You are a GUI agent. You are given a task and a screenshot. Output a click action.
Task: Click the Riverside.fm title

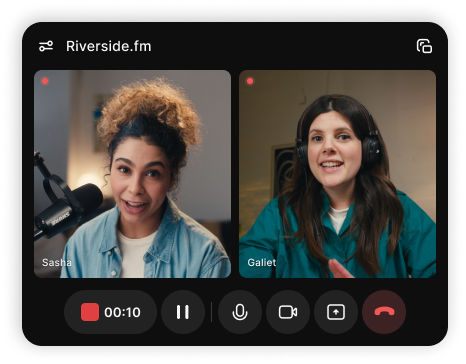tap(109, 46)
